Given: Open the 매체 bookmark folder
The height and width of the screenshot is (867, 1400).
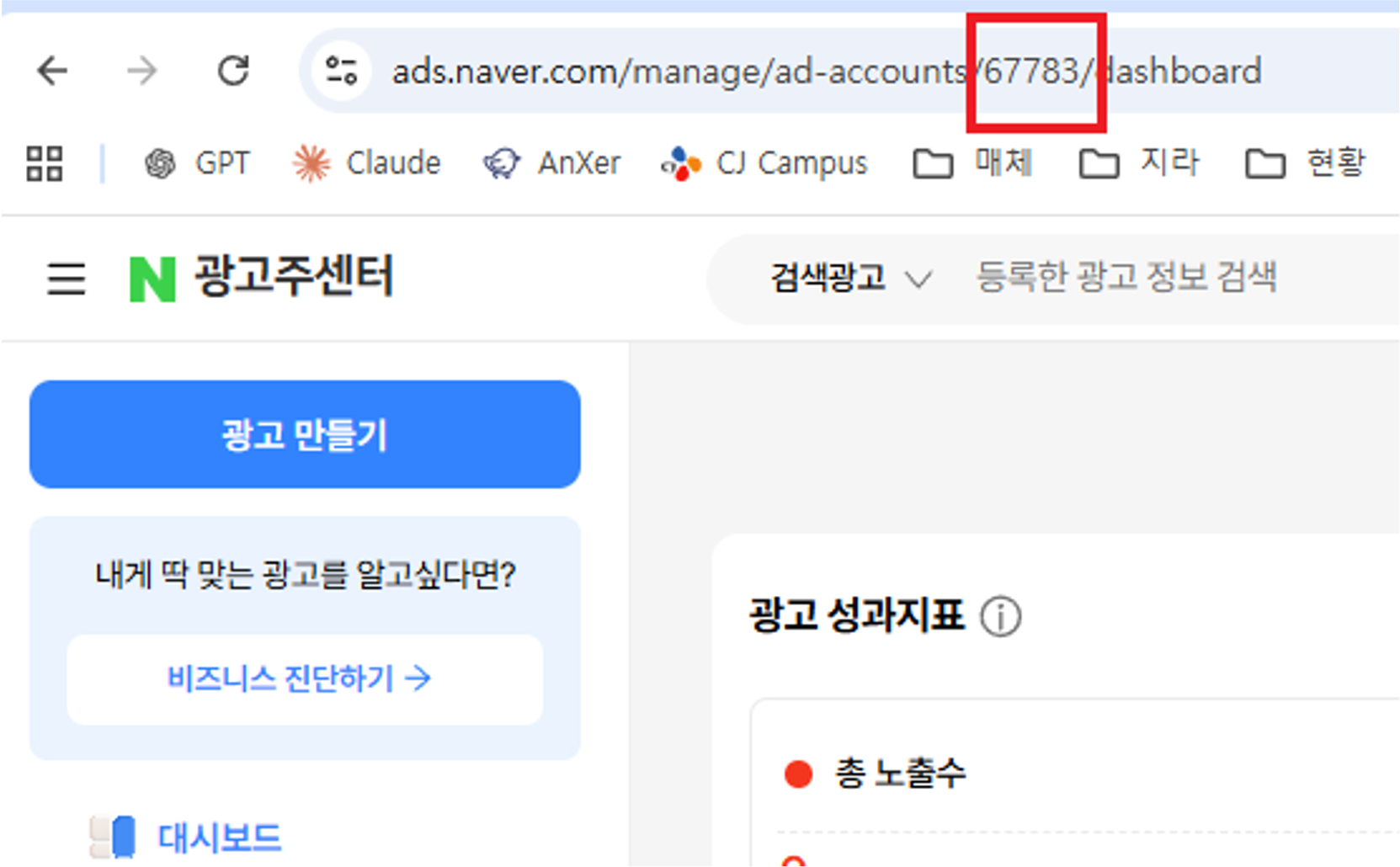Looking at the screenshot, I should pos(973,163).
